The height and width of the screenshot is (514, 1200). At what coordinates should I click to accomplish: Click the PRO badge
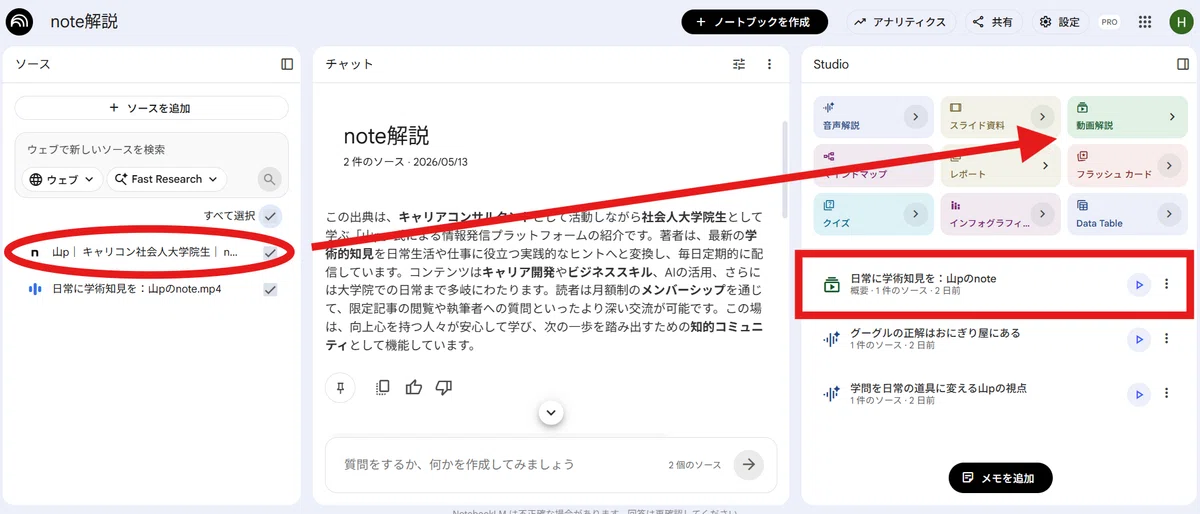[x=1109, y=22]
